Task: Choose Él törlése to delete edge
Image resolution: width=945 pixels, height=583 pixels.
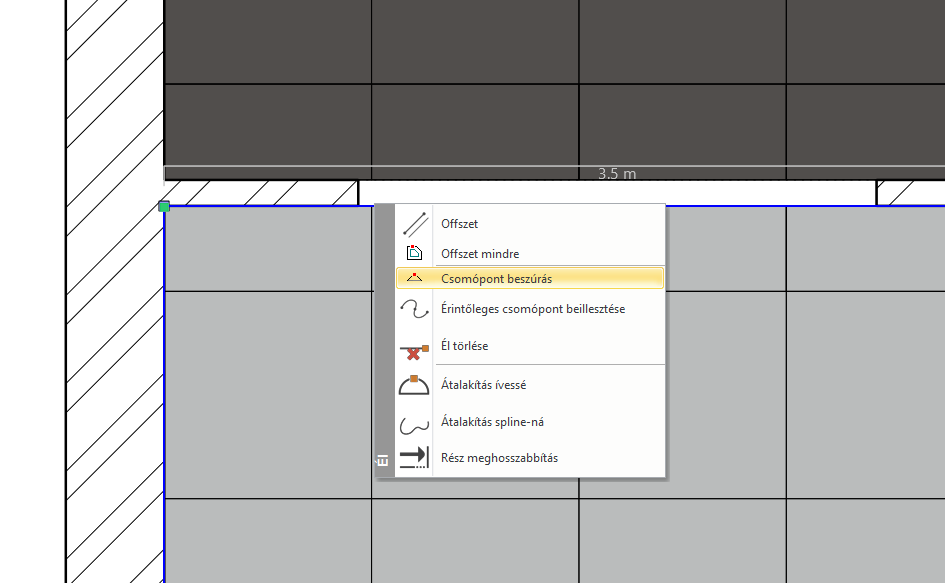Action: pos(530,346)
